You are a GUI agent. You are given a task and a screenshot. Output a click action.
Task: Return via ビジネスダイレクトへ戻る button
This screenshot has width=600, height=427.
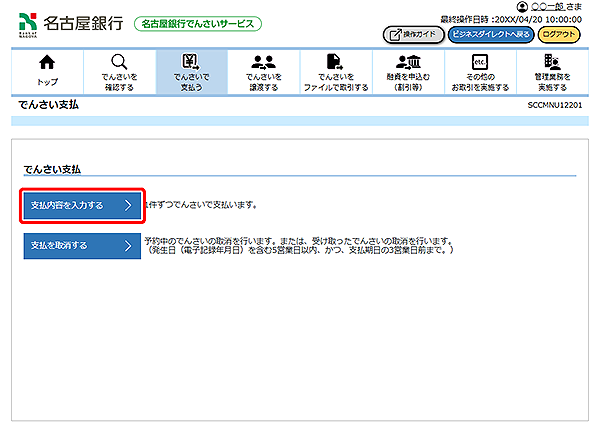point(490,35)
